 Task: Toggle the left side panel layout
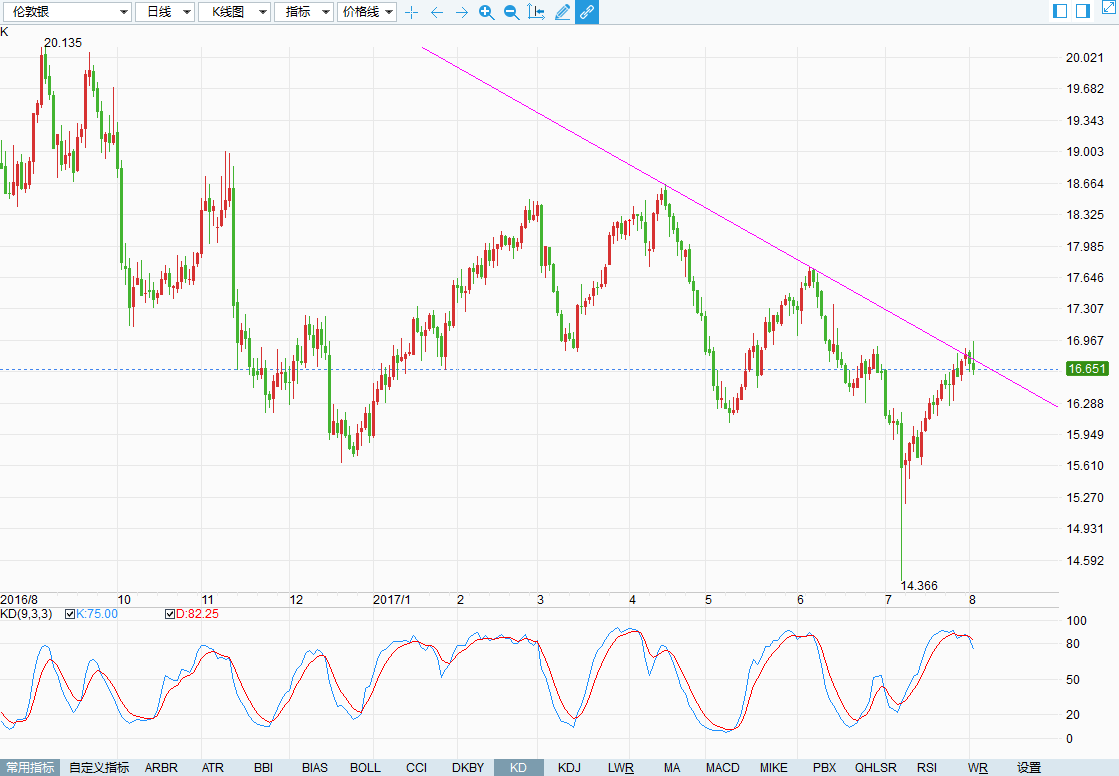coord(1060,11)
